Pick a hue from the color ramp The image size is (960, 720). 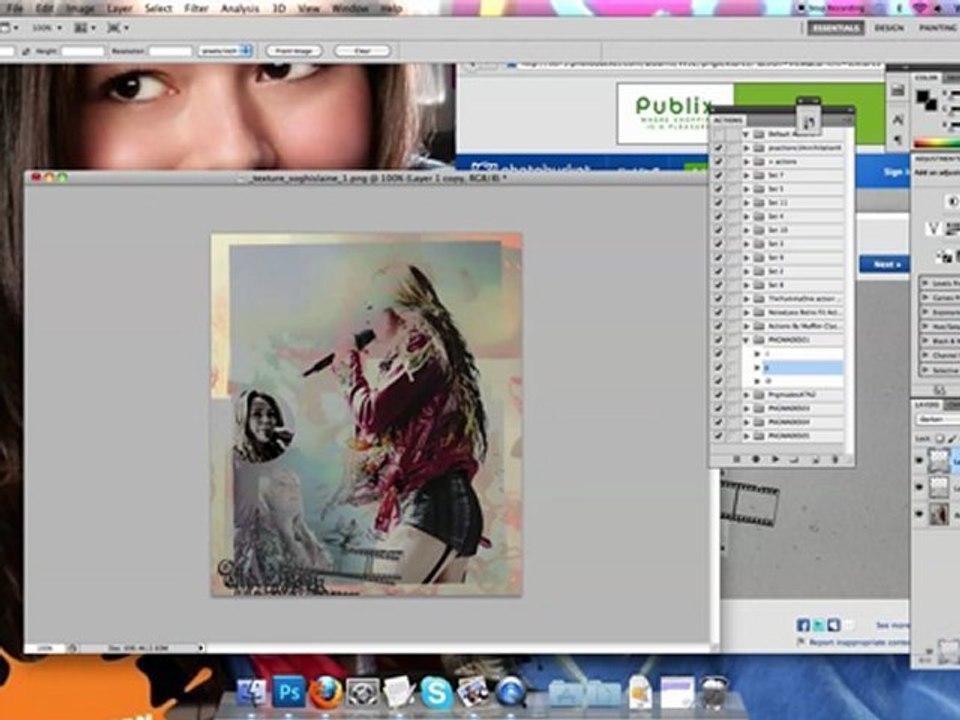[x=937, y=144]
